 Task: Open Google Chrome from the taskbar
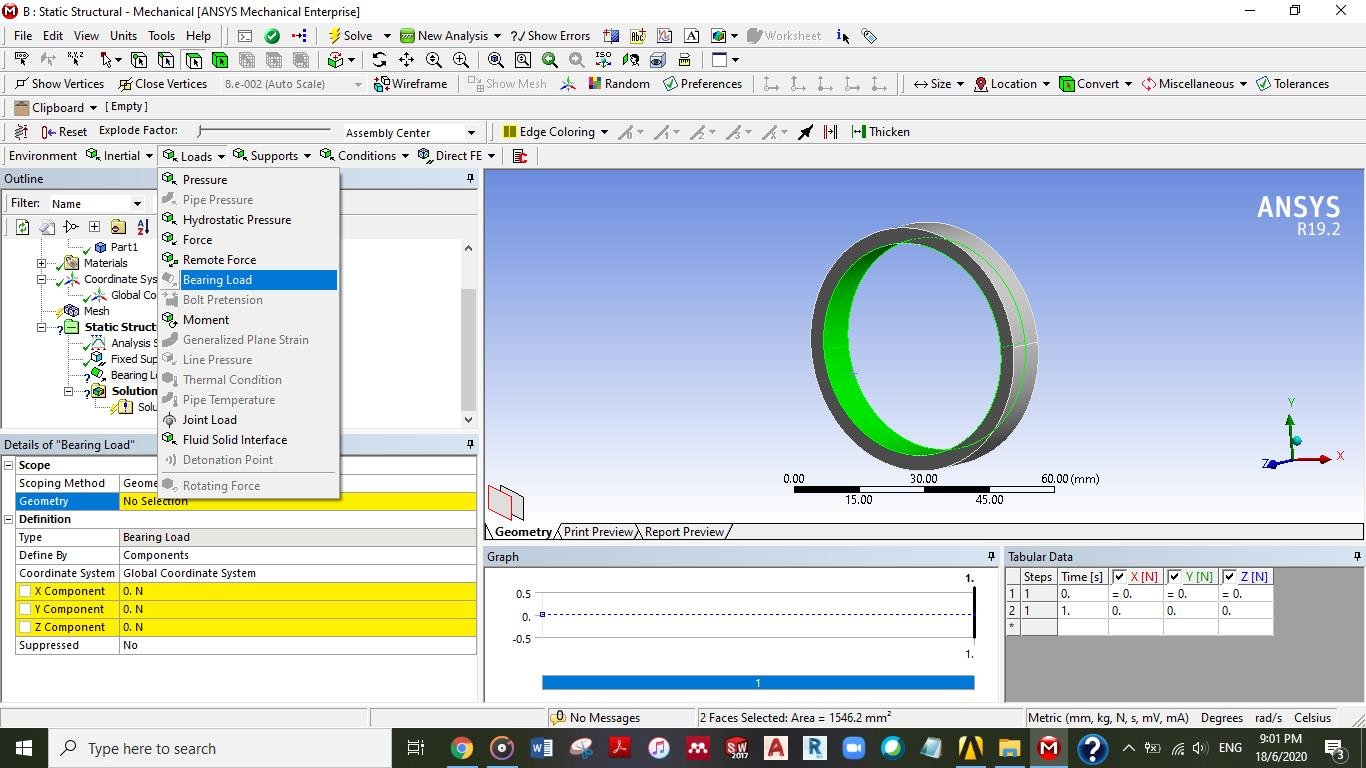point(462,748)
